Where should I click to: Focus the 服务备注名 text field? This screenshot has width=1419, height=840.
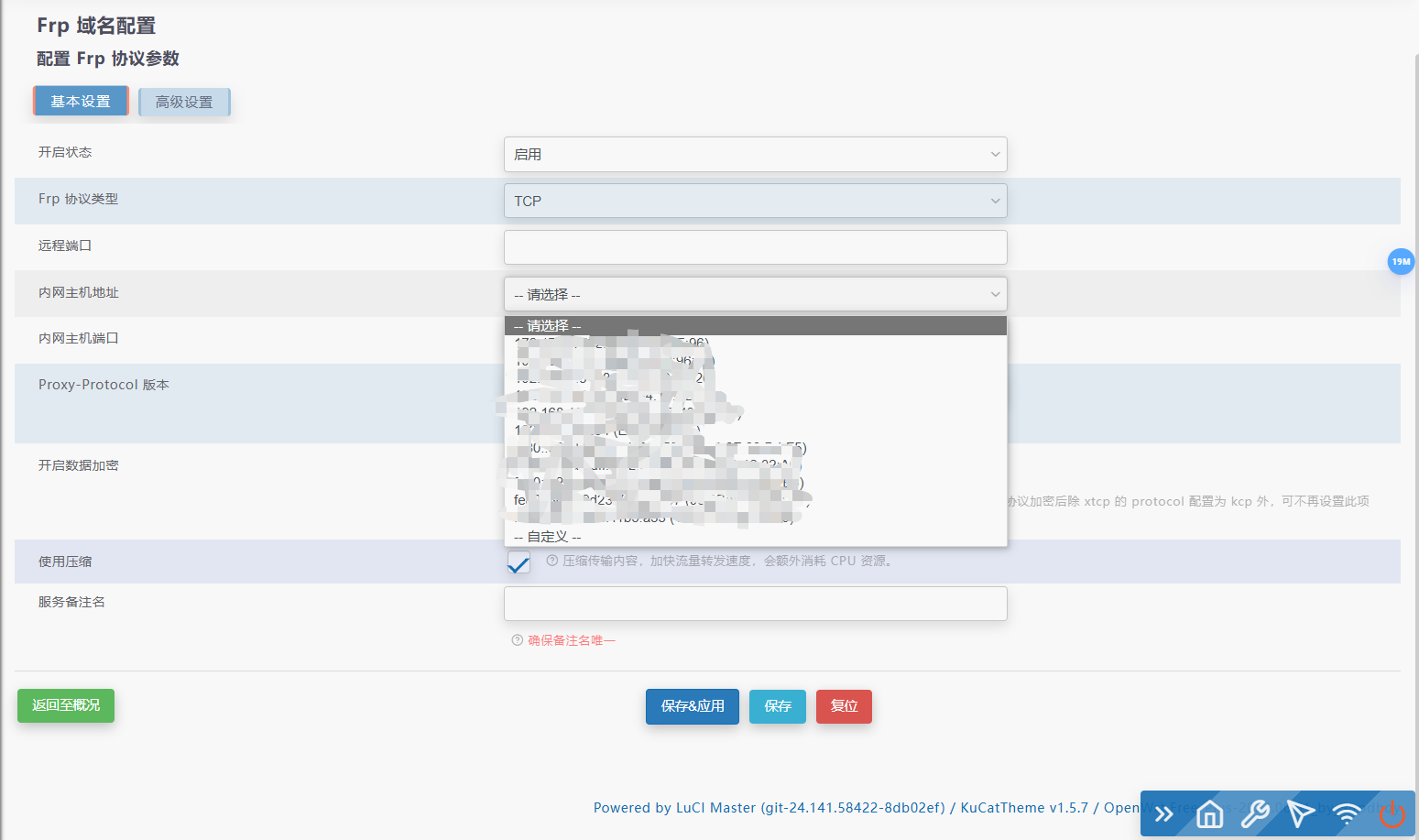[755, 603]
